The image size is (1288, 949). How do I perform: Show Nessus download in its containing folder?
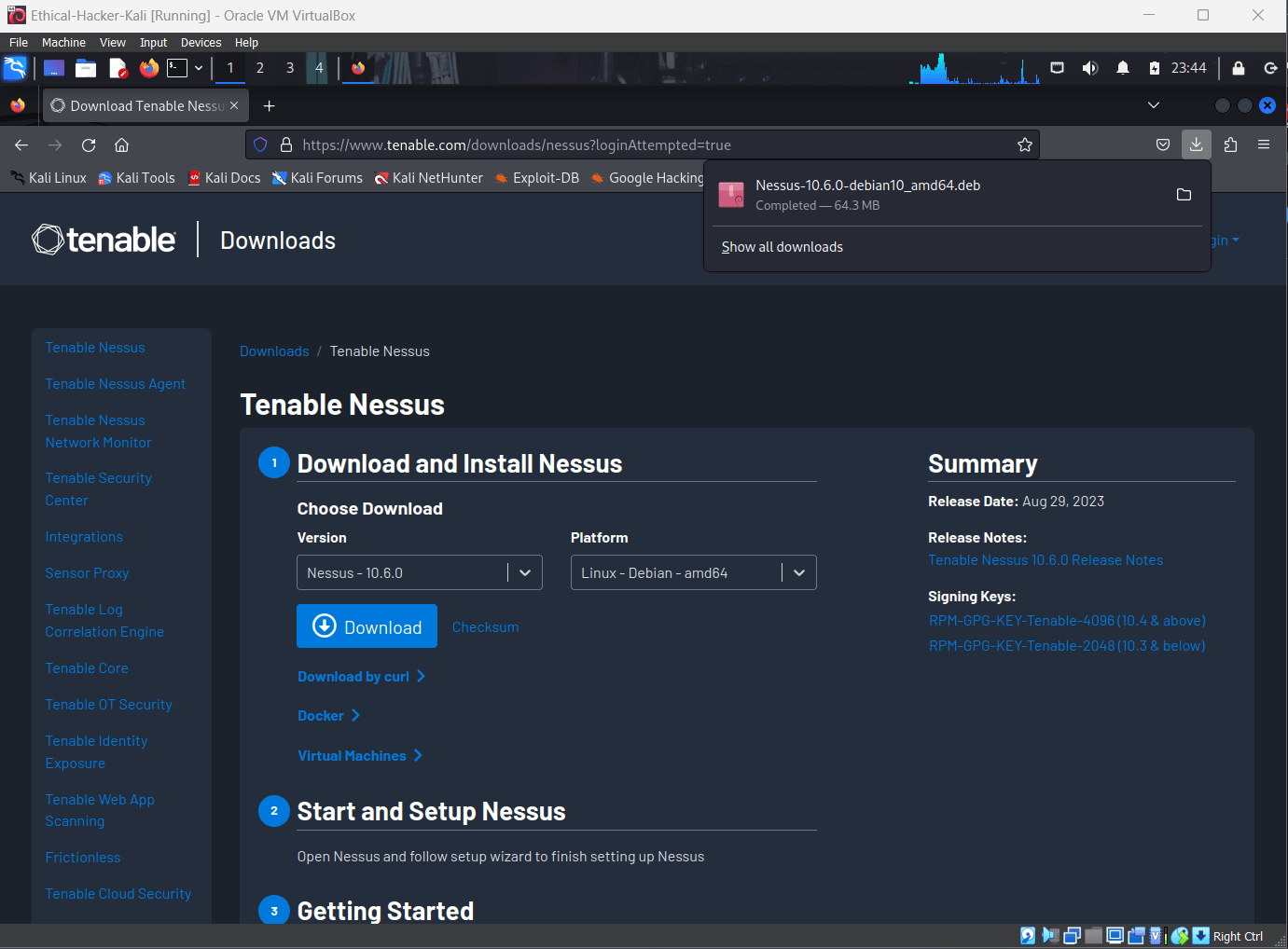click(1184, 194)
